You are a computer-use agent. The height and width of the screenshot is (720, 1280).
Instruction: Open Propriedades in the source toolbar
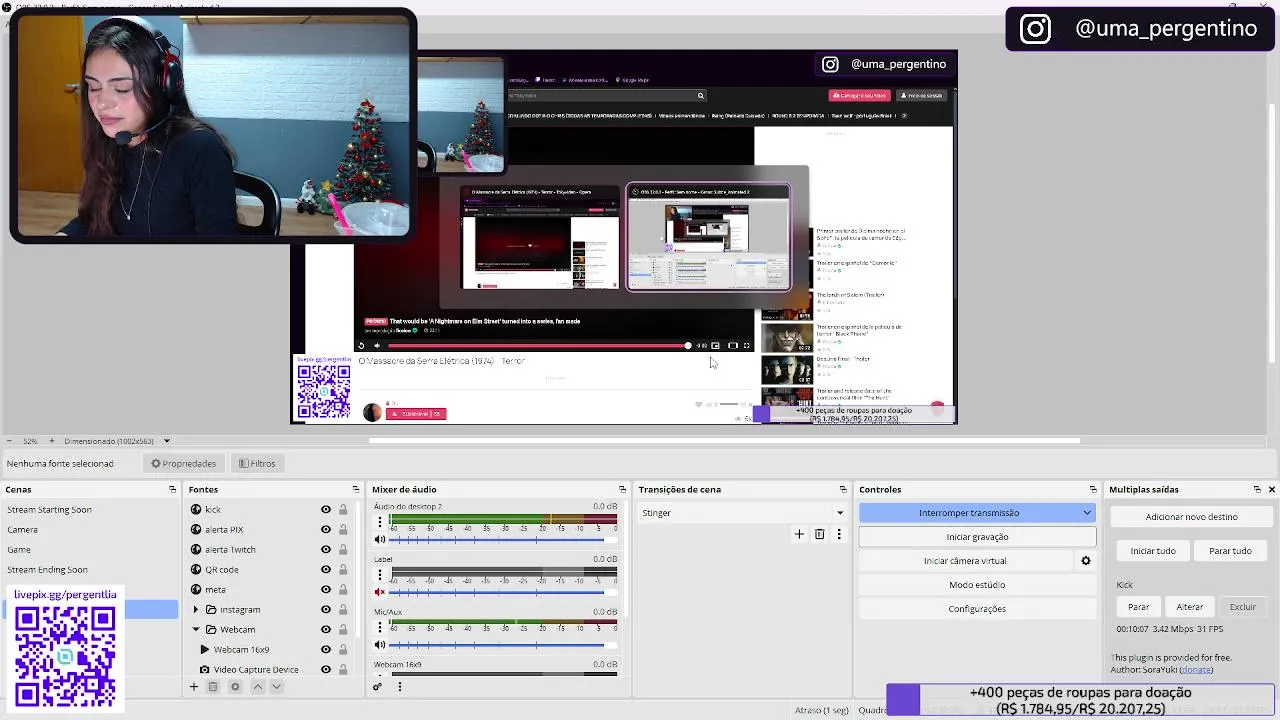point(183,464)
